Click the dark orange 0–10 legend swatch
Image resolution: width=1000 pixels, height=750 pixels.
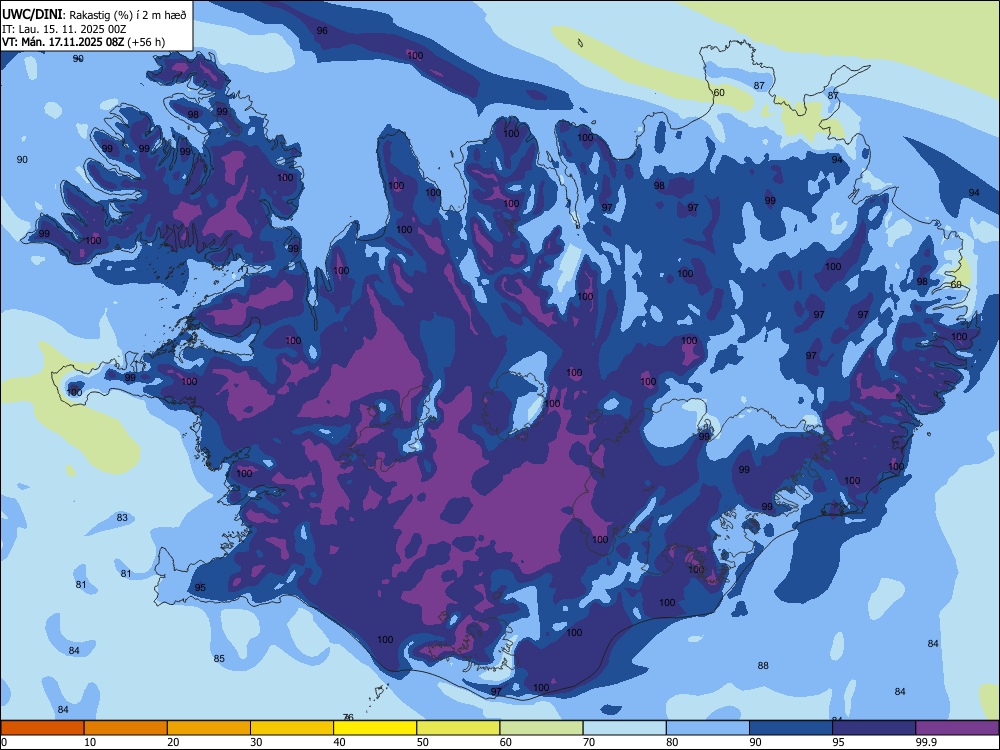(x=42, y=728)
